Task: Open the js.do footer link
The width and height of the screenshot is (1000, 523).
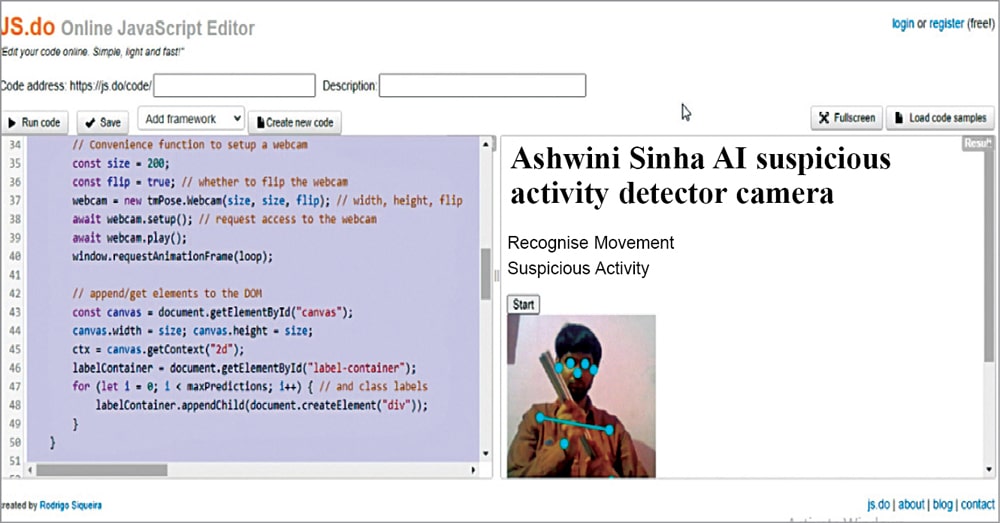Action: pyautogui.click(x=878, y=505)
